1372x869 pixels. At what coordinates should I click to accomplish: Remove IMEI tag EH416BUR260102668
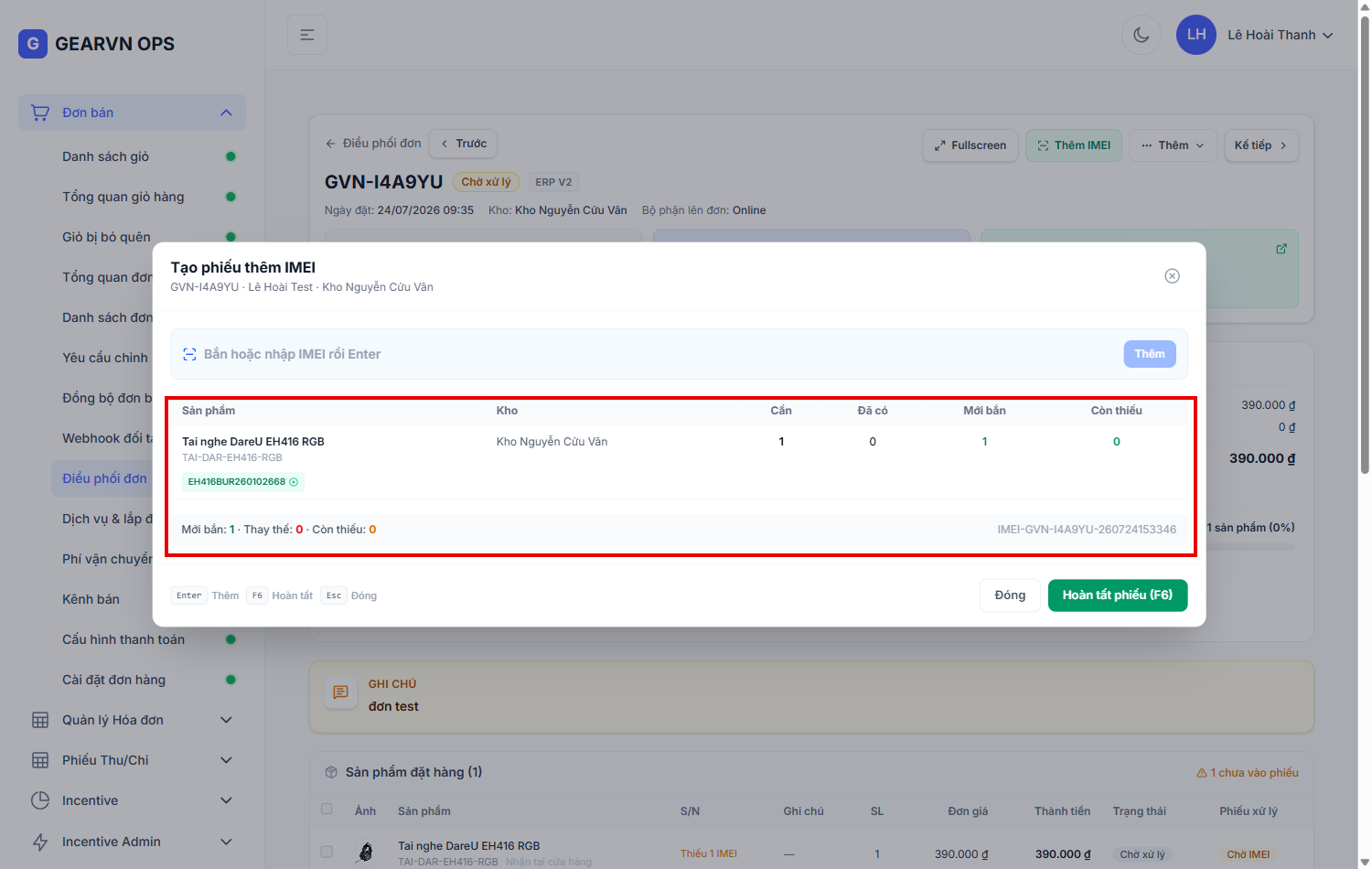[x=294, y=482]
